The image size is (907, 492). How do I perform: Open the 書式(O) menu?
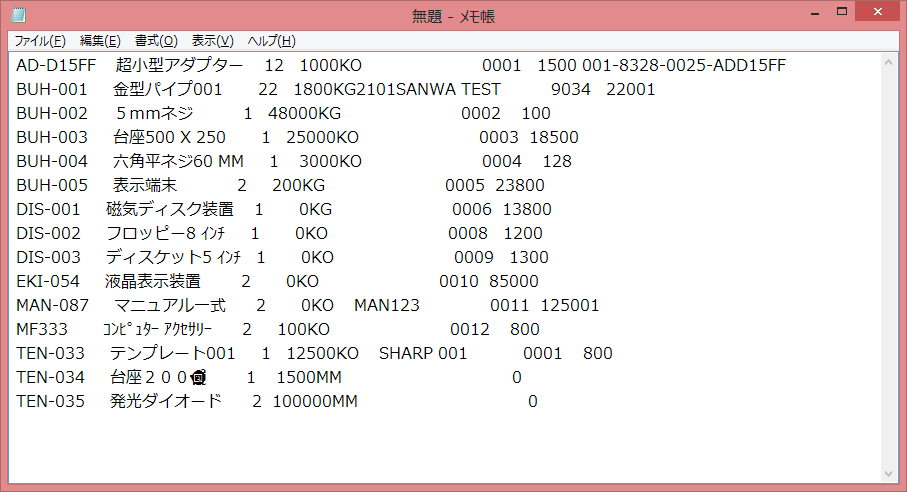pyautogui.click(x=156, y=41)
